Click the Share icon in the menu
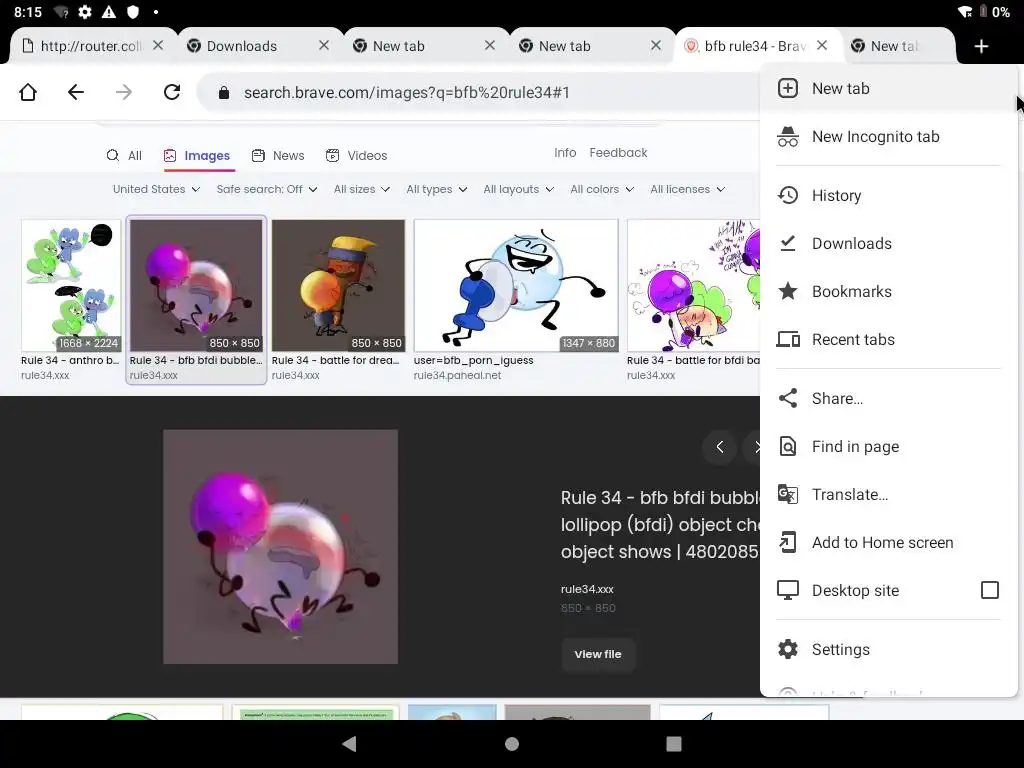 tap(788, 398)
